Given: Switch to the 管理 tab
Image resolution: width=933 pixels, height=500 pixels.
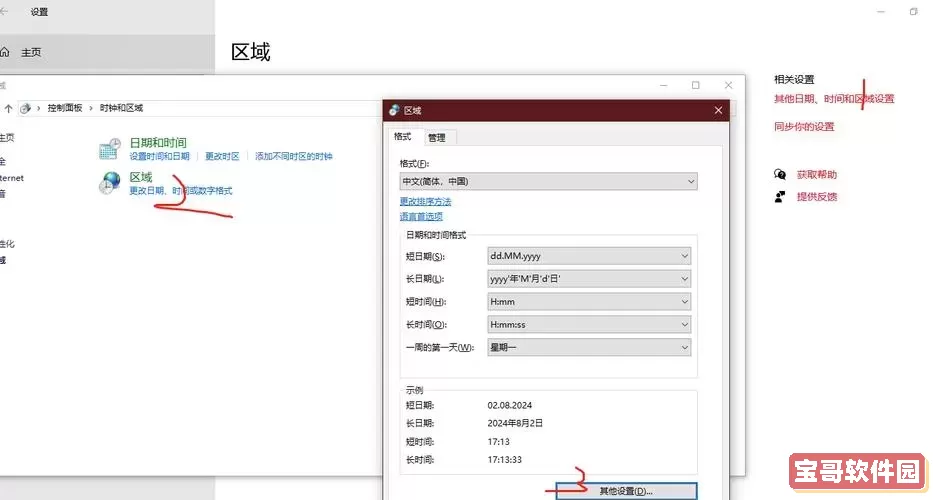Looking at the screenshot, I should click(x=436, y=138).
